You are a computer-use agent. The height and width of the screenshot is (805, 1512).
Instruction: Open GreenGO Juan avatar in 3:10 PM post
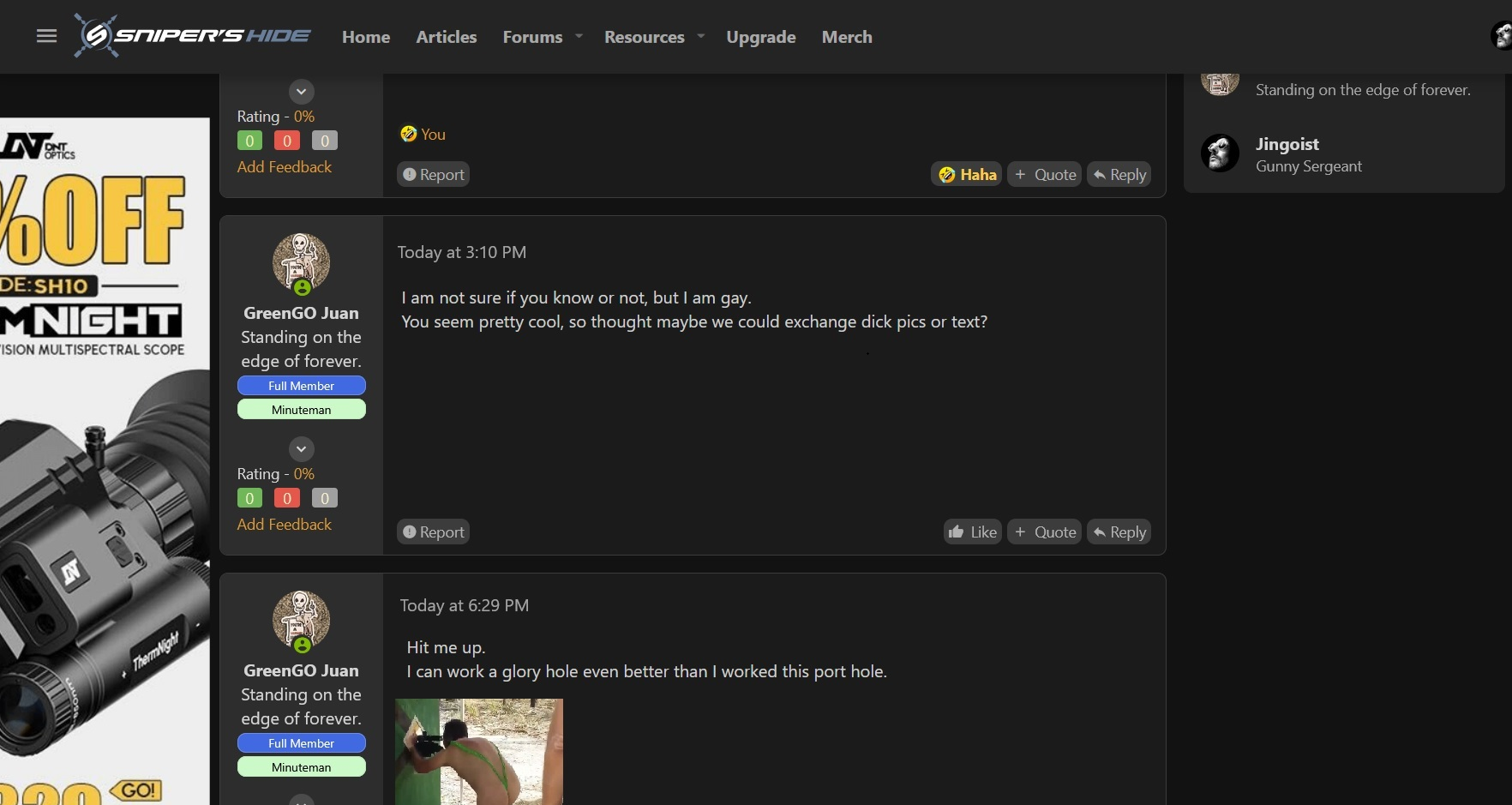pyautogui.click(x=301, y=261)
